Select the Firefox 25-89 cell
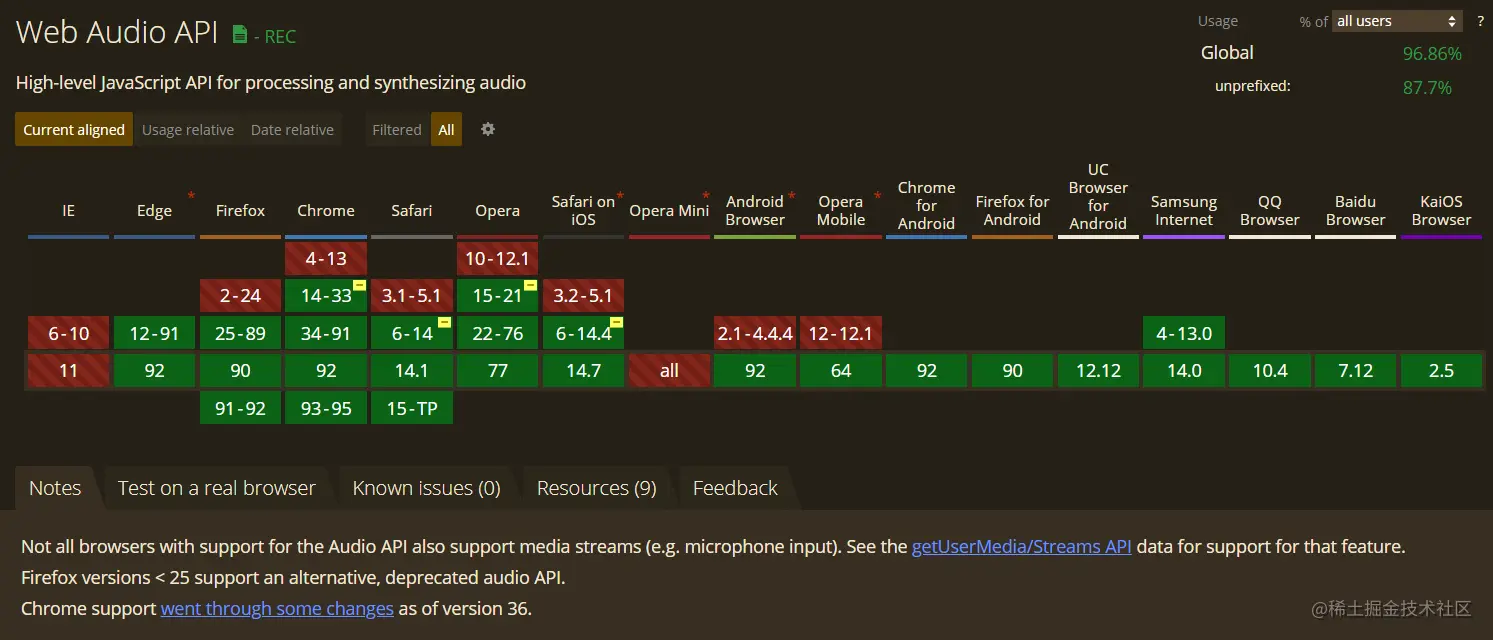1493x640 pixels. [x=240, y=333]
